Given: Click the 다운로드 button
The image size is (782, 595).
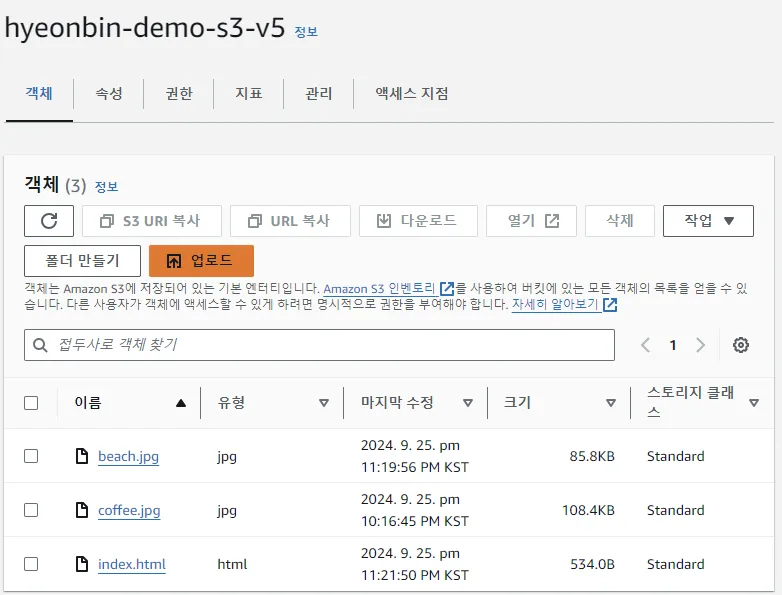Looking at the screenshot, I should (x=418, y=220).
